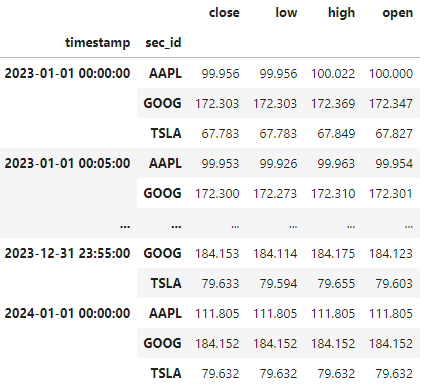Select the sec_id index label

click(x=163, y=43)
